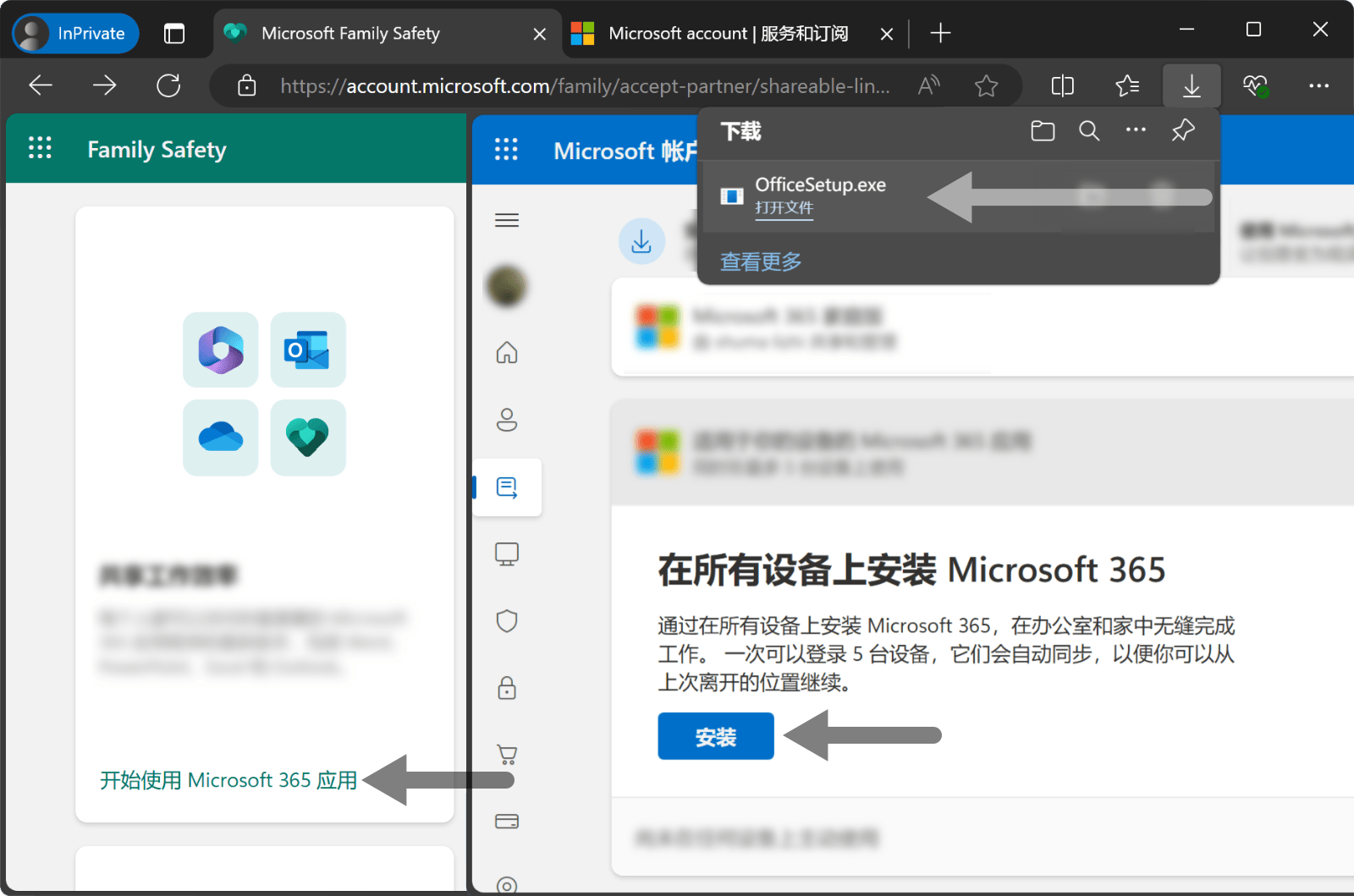The image size is (1354, 896).
Task: Open Family Safety app launcher grid
Action: pos(40,148)
